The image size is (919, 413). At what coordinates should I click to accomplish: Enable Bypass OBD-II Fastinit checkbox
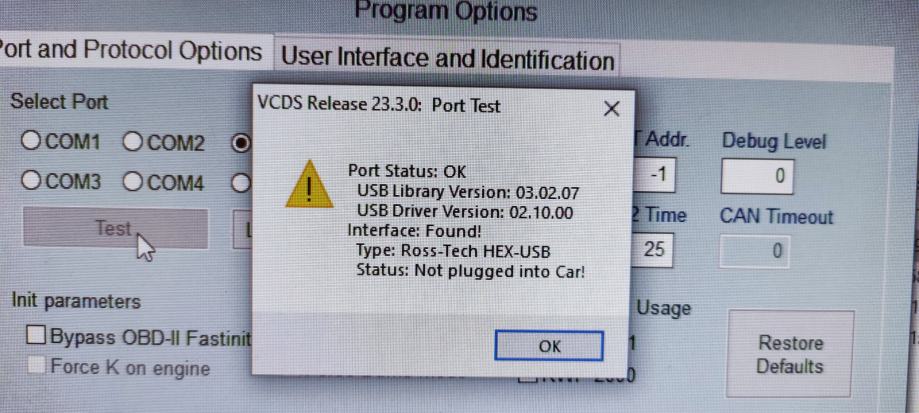pyautogui.click(x=139, y=337)
